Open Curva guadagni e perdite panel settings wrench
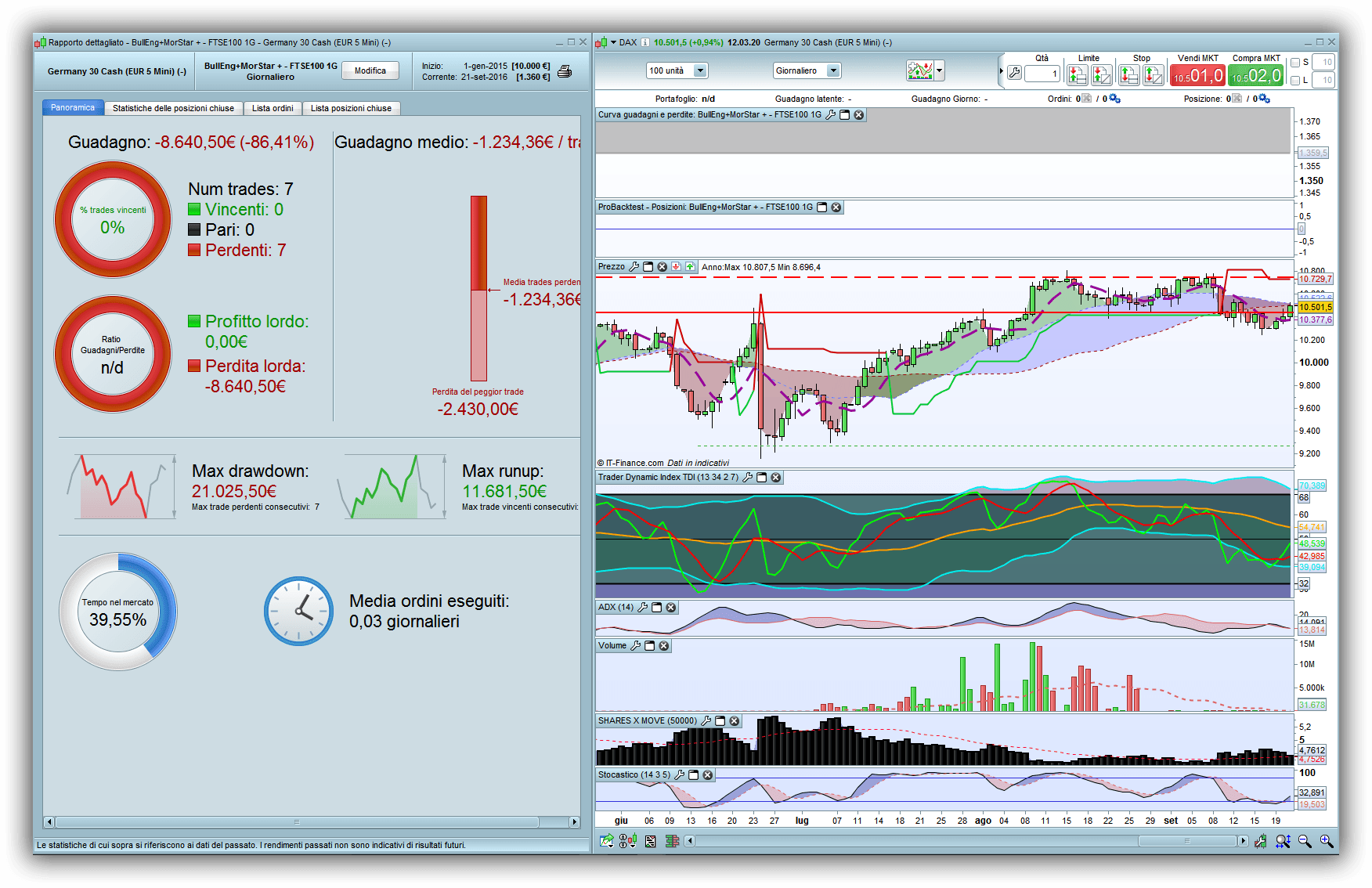The height and width of the screenshot is (888, 1372). tap(831, 114)
